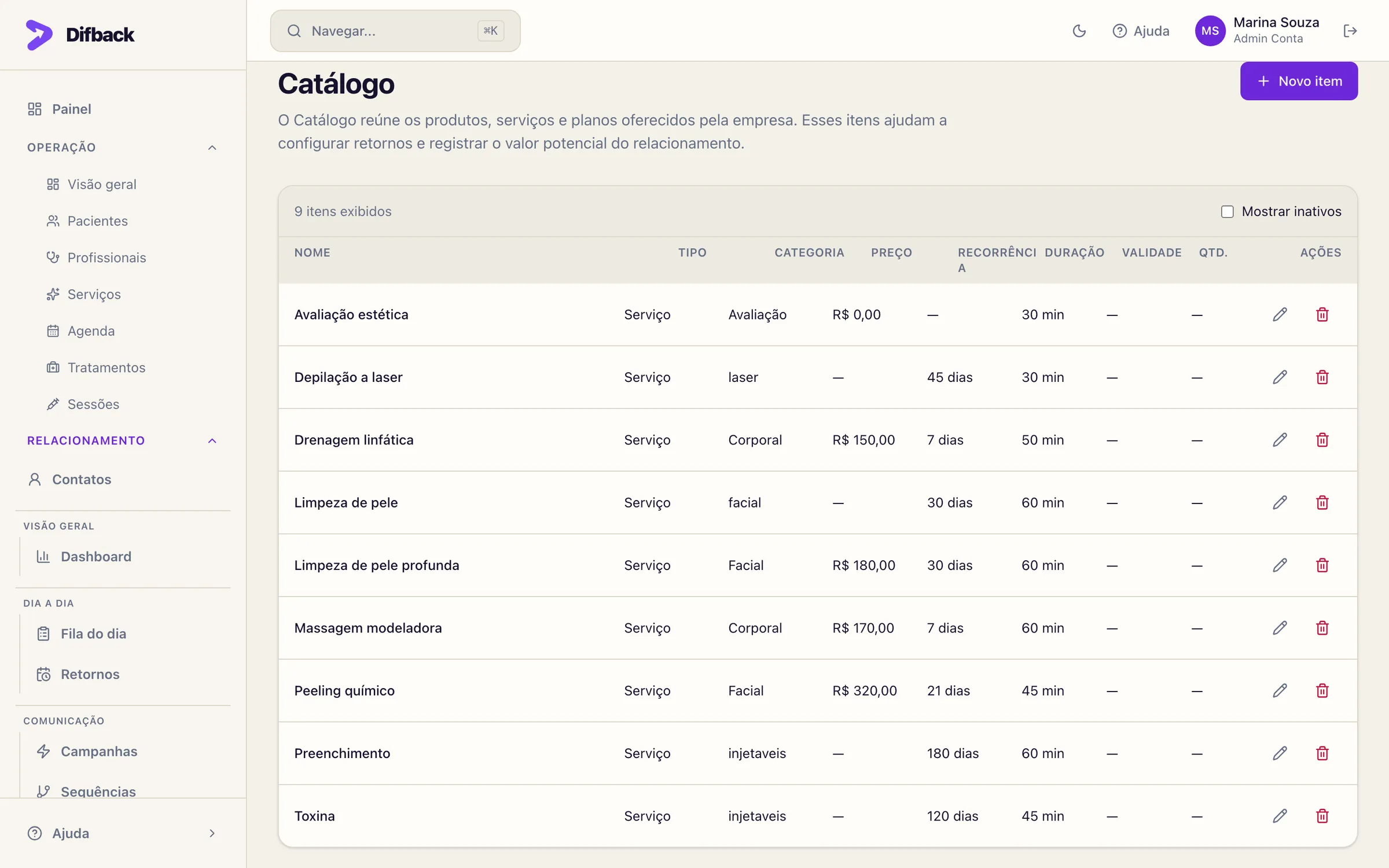Delete the Massagem modeladora item
This screenshot has height=868, width=1389.
(1322, 628)
